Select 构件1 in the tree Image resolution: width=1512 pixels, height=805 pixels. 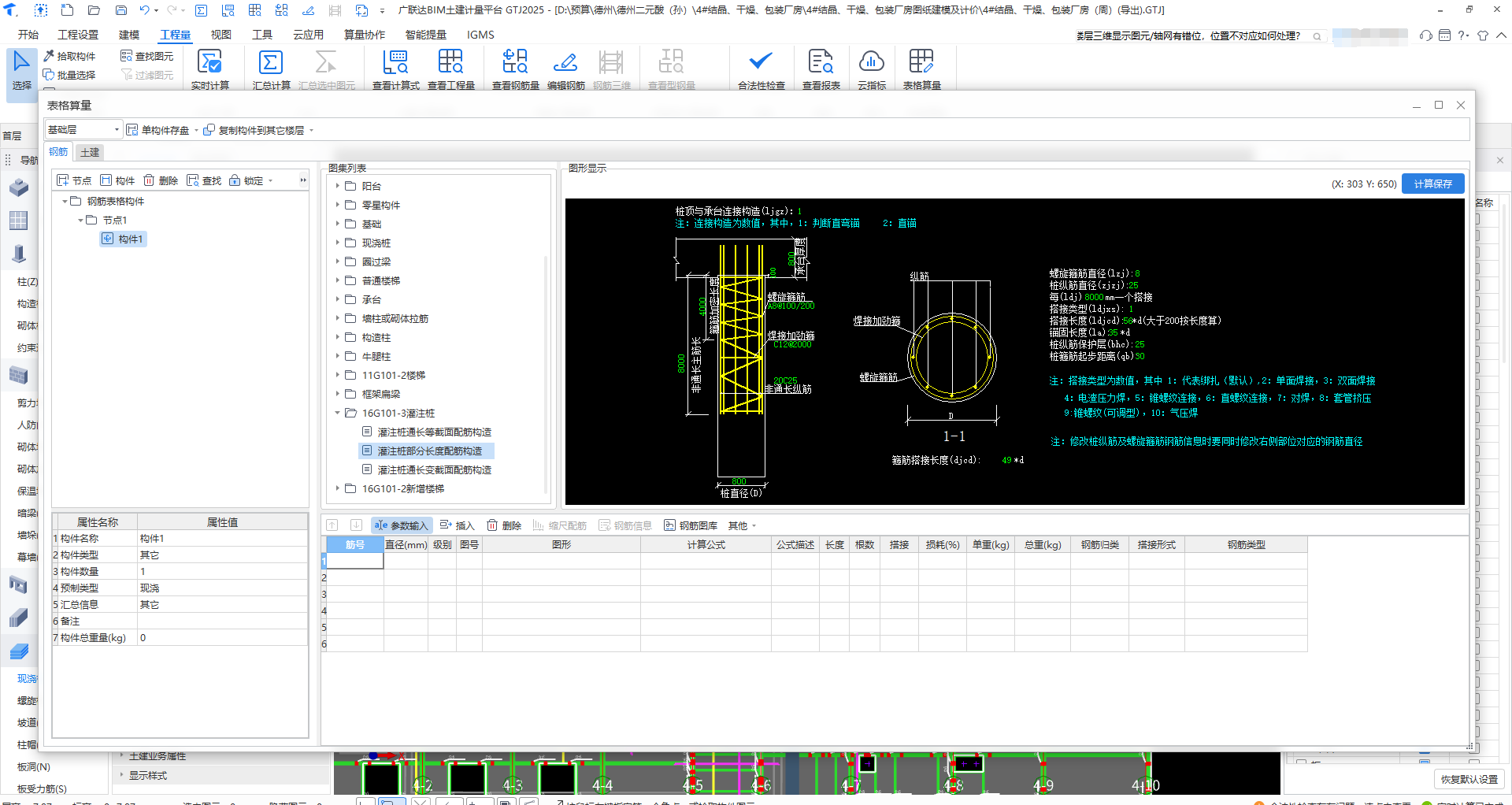pos(124,239)
